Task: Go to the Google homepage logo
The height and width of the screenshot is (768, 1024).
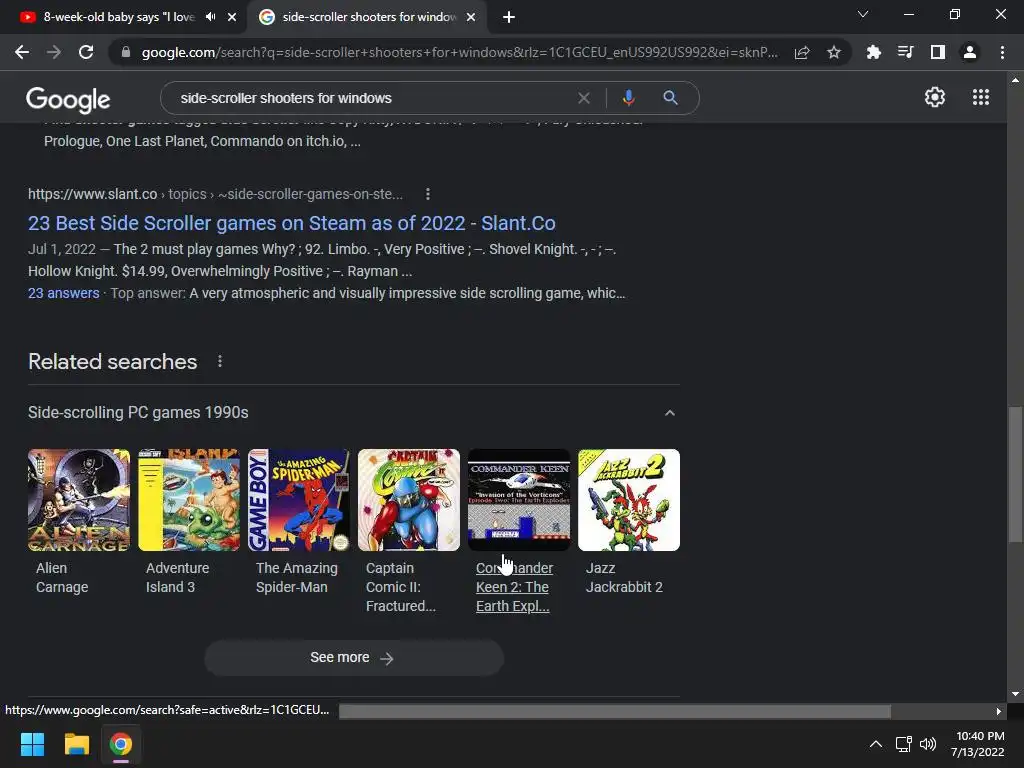Action: (x=68, y=99)
